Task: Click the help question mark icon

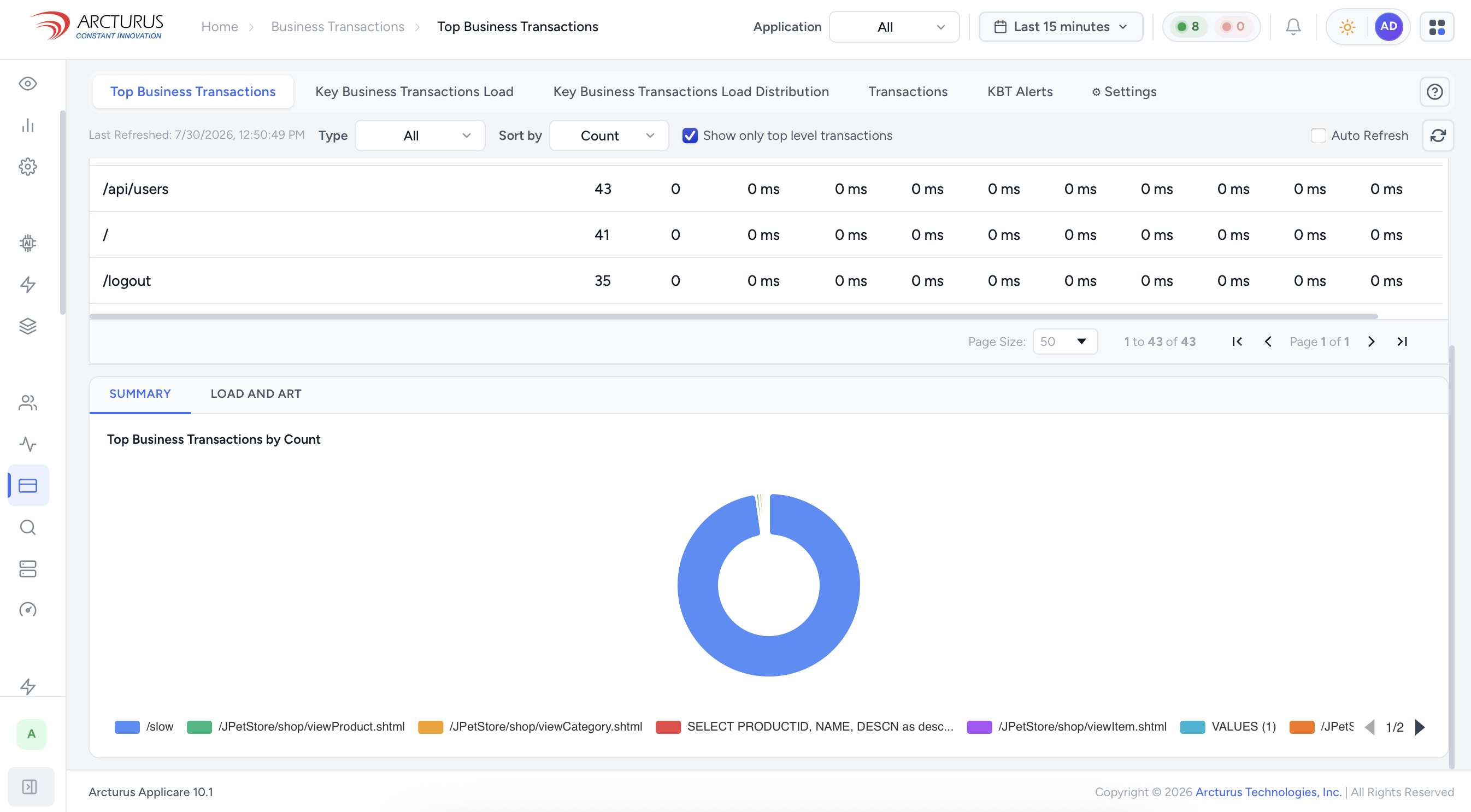Action: tap(1434, 92)
